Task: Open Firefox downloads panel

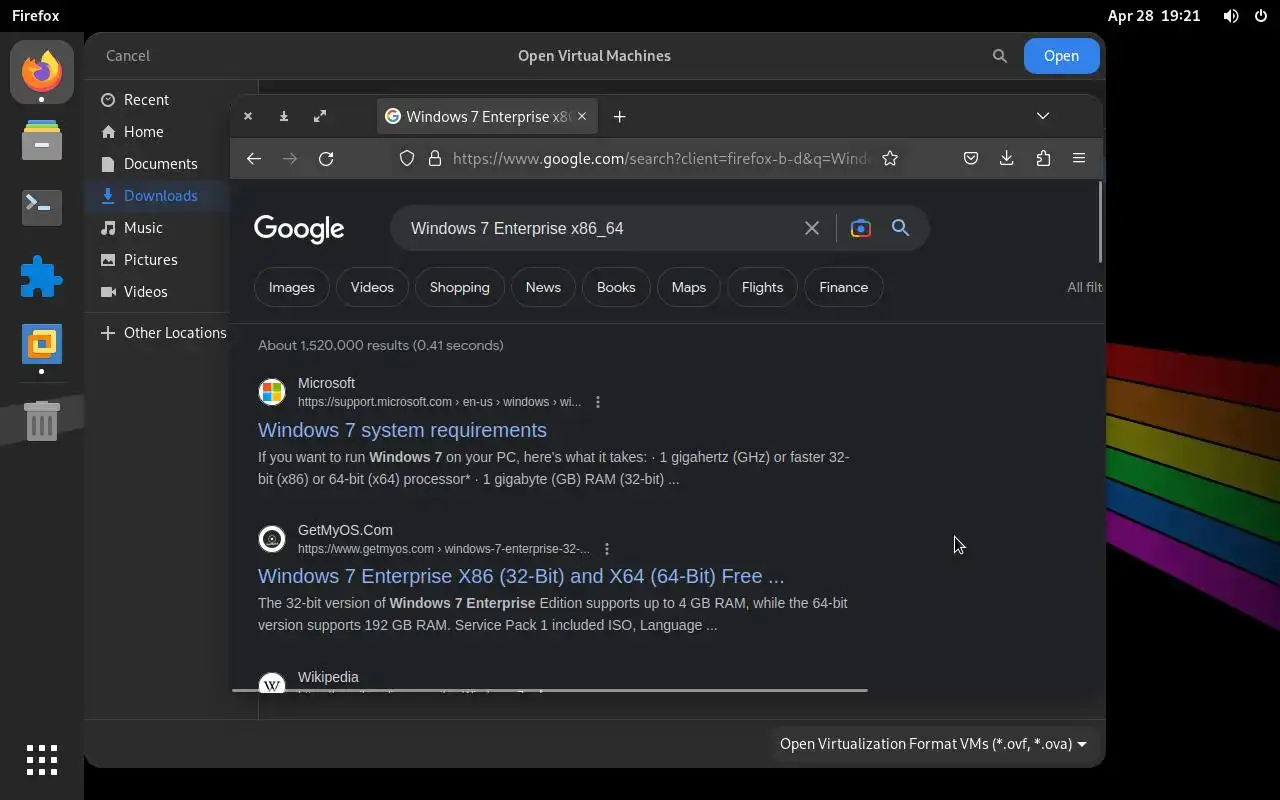Action: 1007,158
